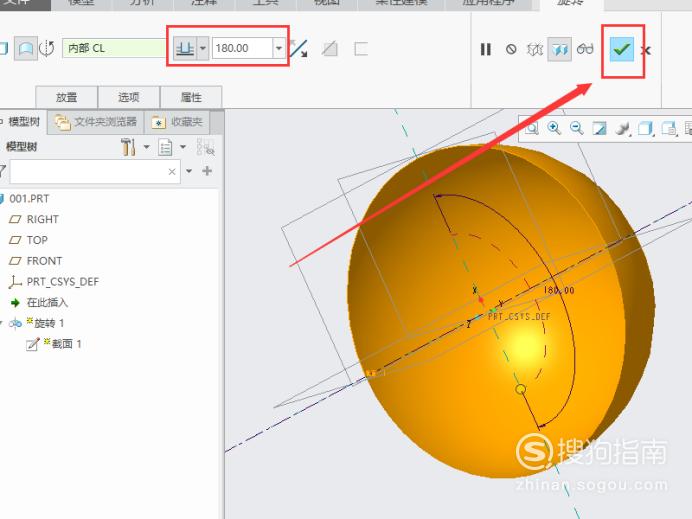Click the tree show list icon

point(165,147)
